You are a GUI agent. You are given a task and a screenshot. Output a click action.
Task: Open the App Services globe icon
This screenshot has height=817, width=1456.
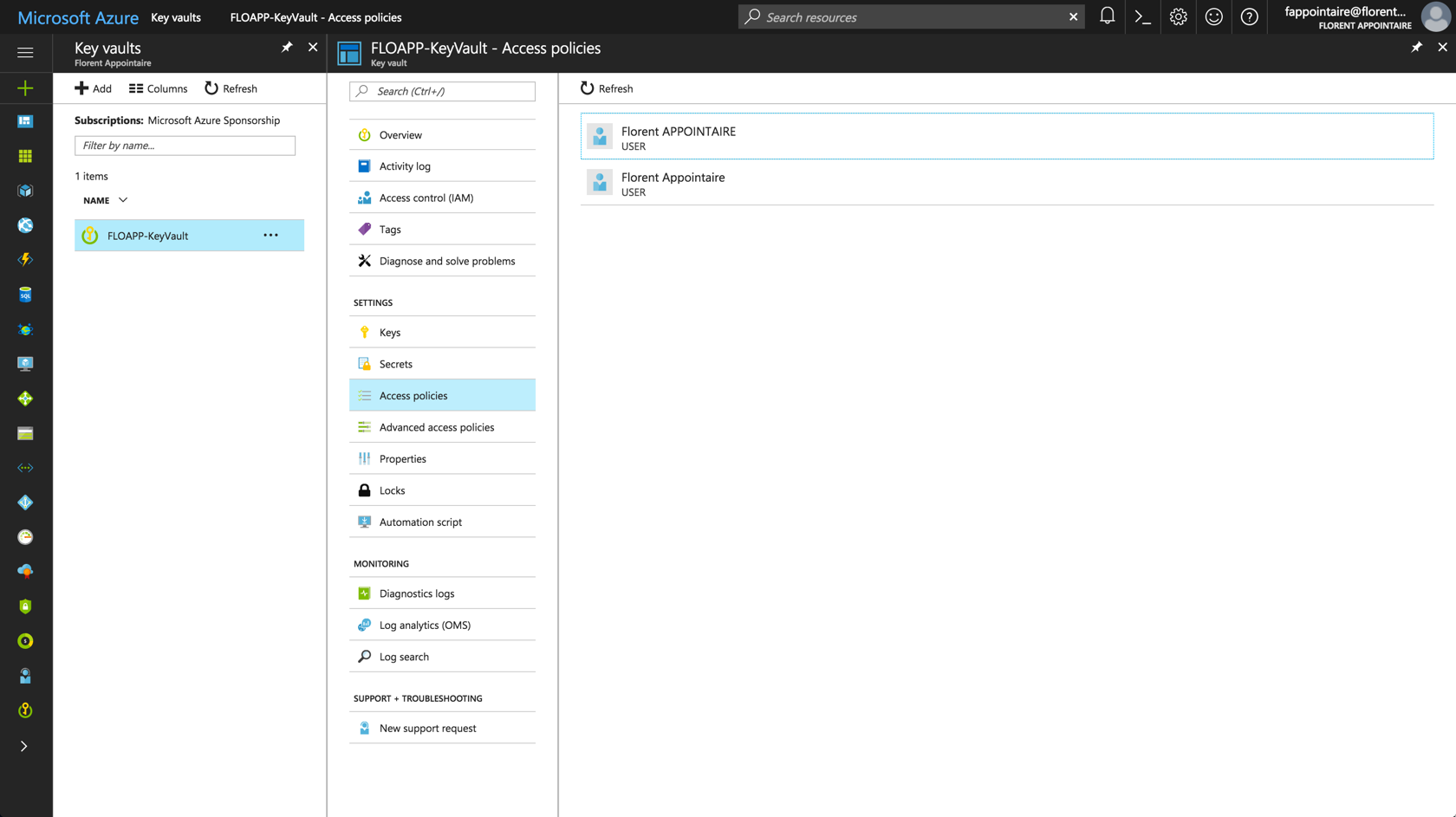coord(25,225)
